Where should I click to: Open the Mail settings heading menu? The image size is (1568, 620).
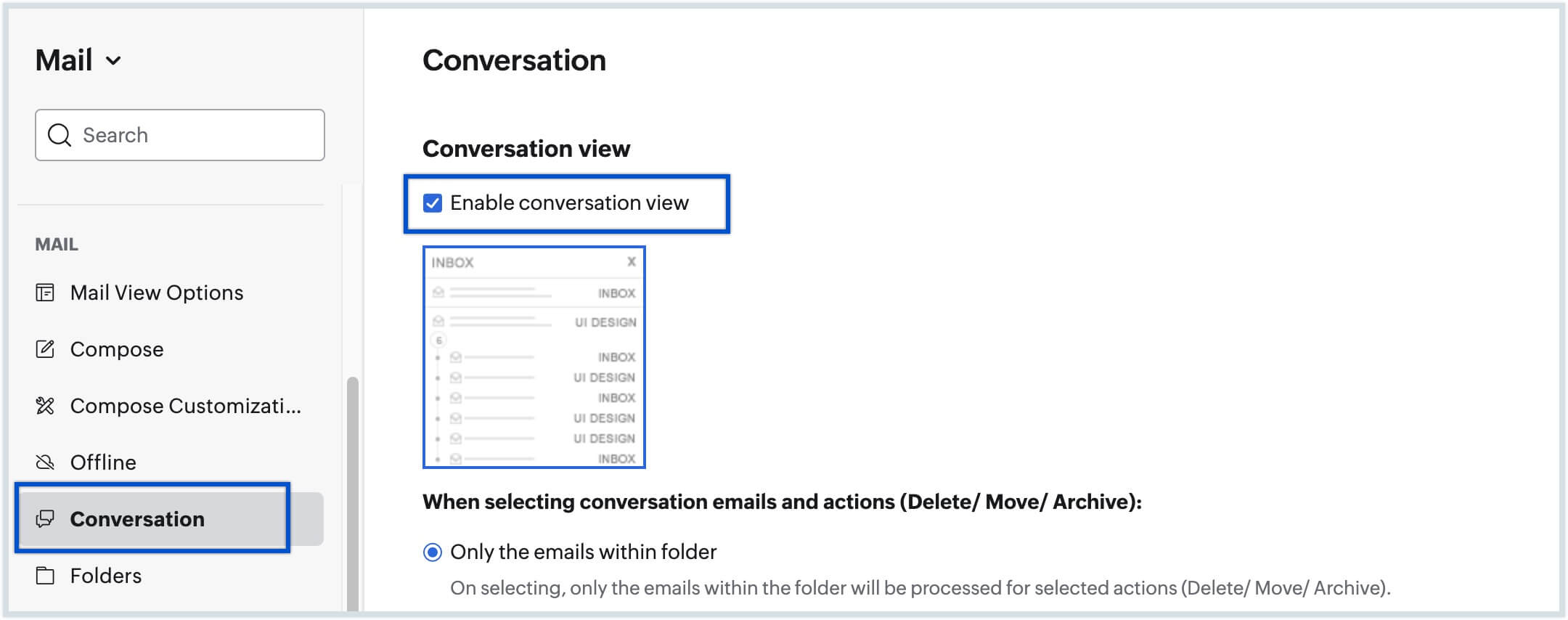pyautogui.click(x=64, y=60)
